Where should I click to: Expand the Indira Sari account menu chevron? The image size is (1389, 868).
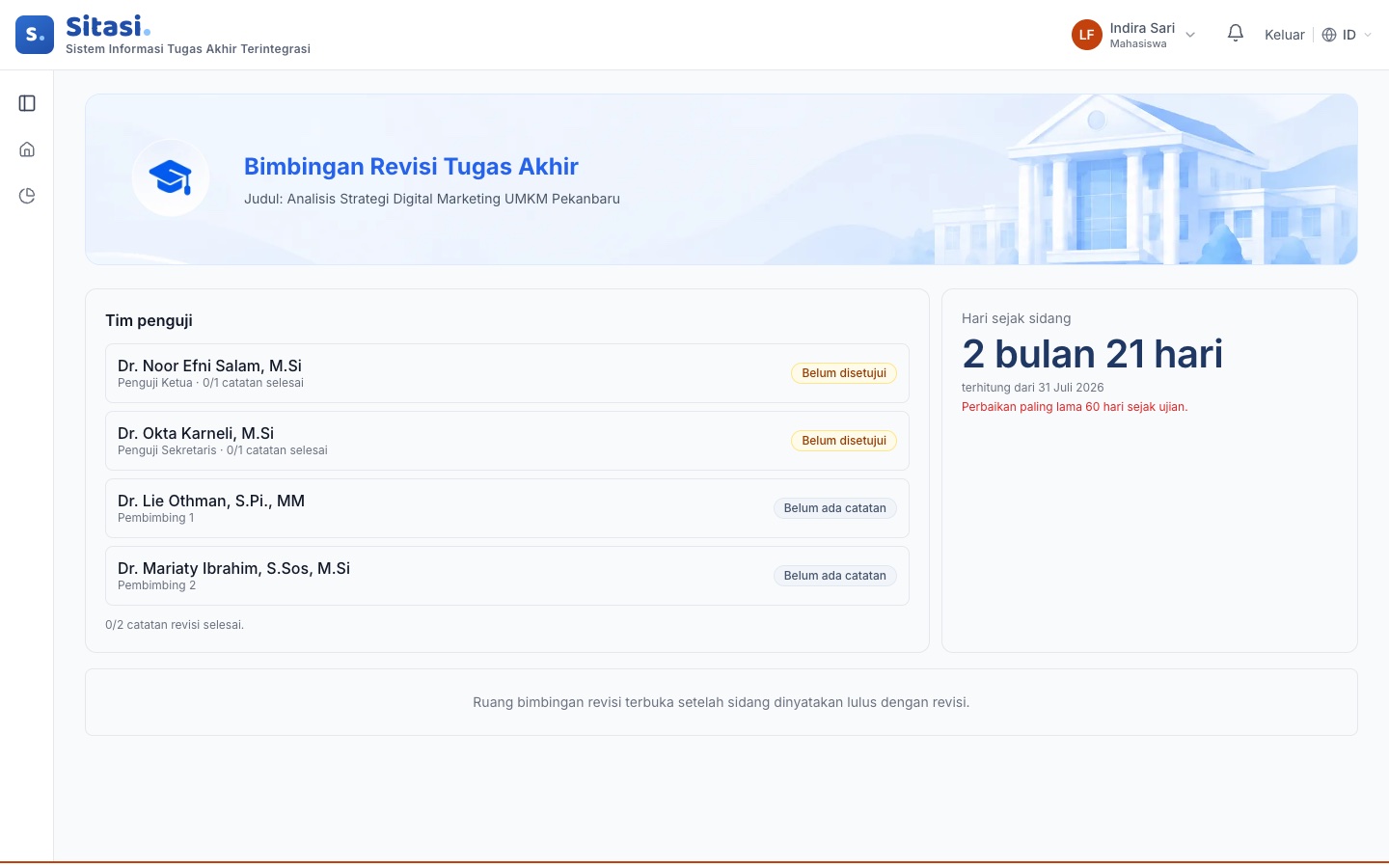1190,35
